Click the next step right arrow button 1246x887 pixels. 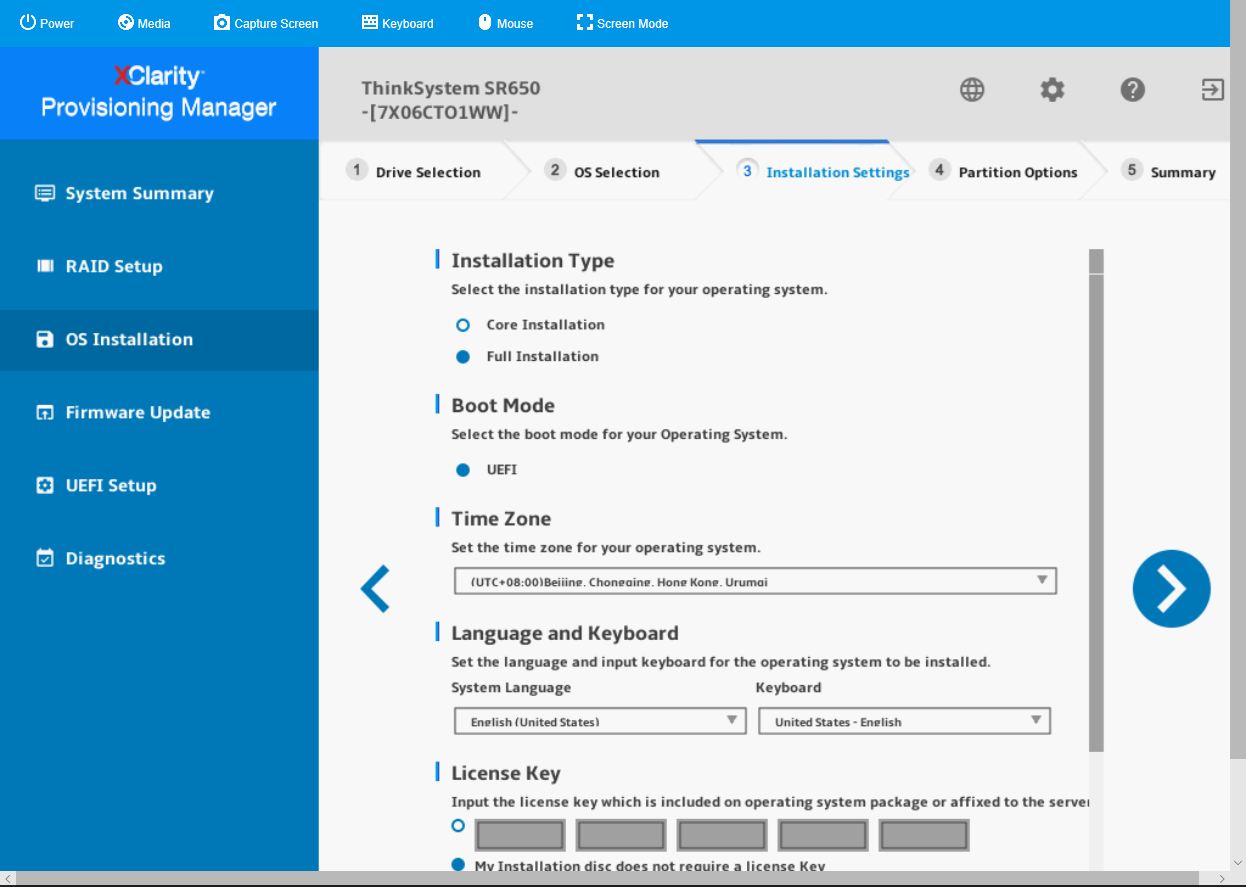tap(1171, 589)
